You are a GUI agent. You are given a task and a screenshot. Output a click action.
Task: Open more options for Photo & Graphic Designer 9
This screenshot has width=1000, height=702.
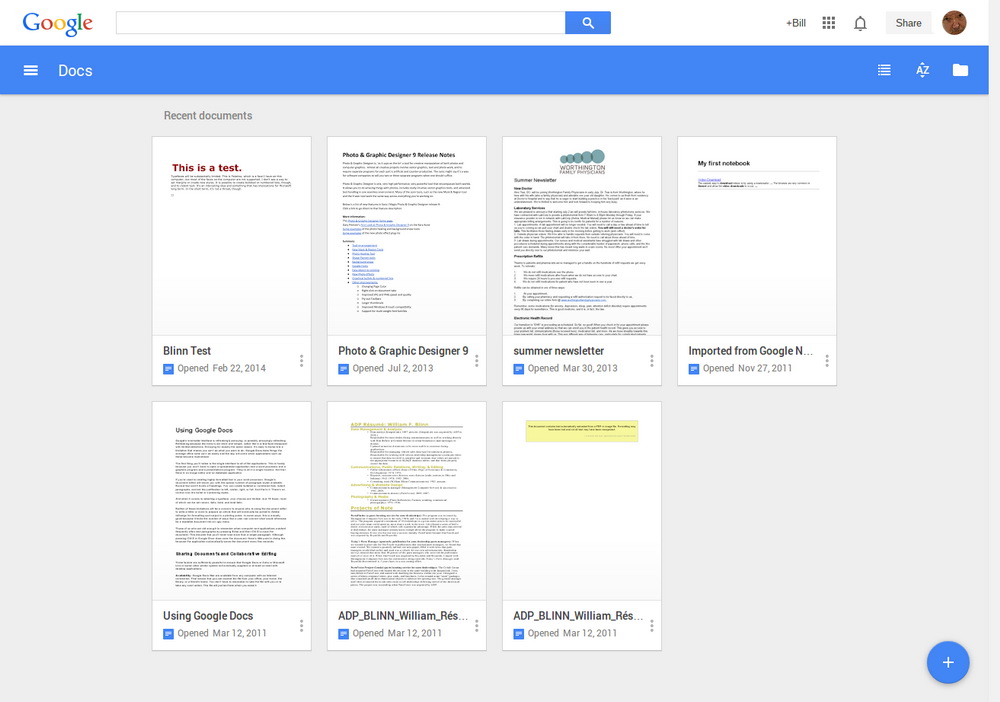point(476,361)
